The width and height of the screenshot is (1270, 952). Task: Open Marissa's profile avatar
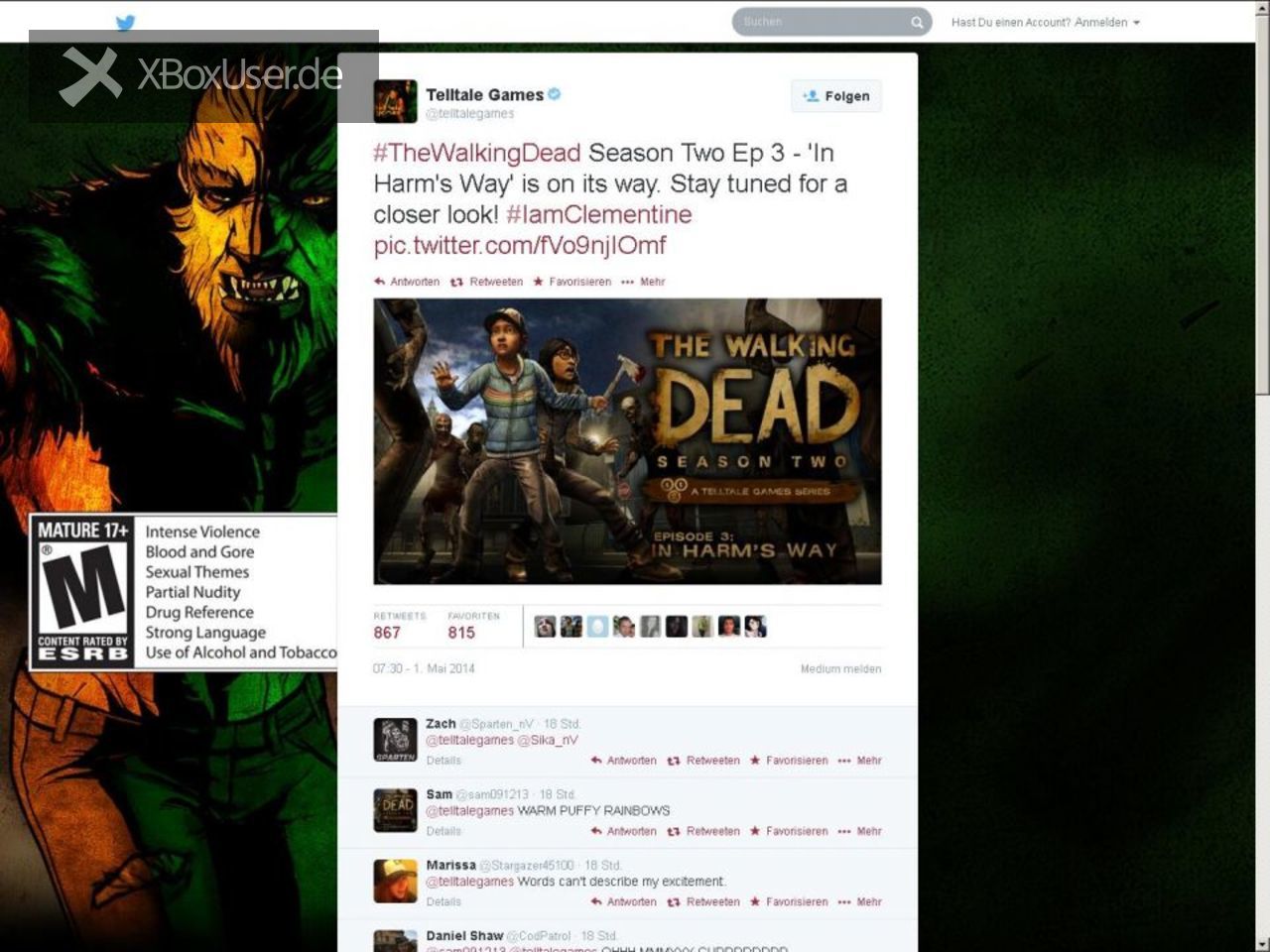tap(395, 881)
